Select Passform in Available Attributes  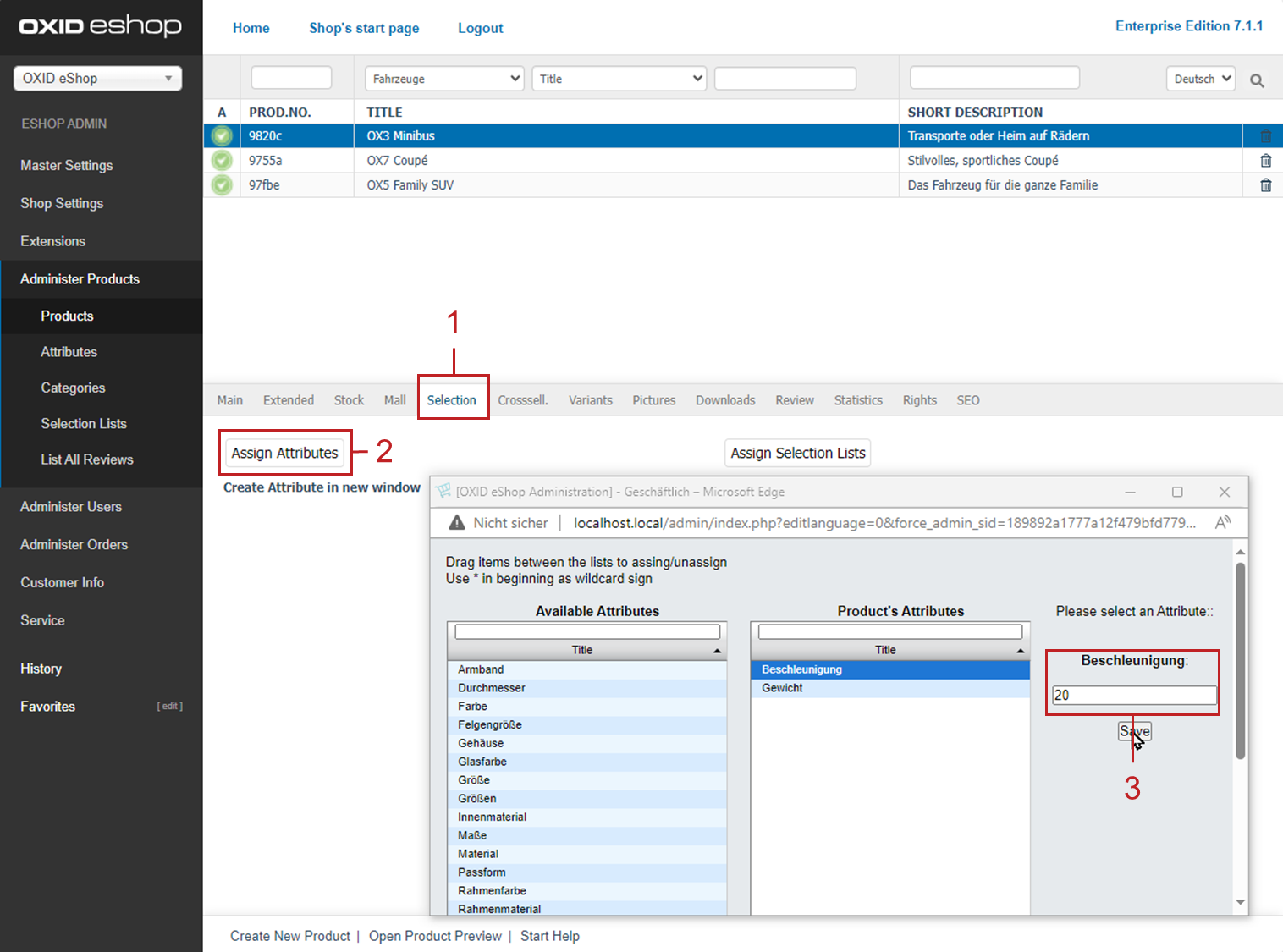[x=587, y=872]
